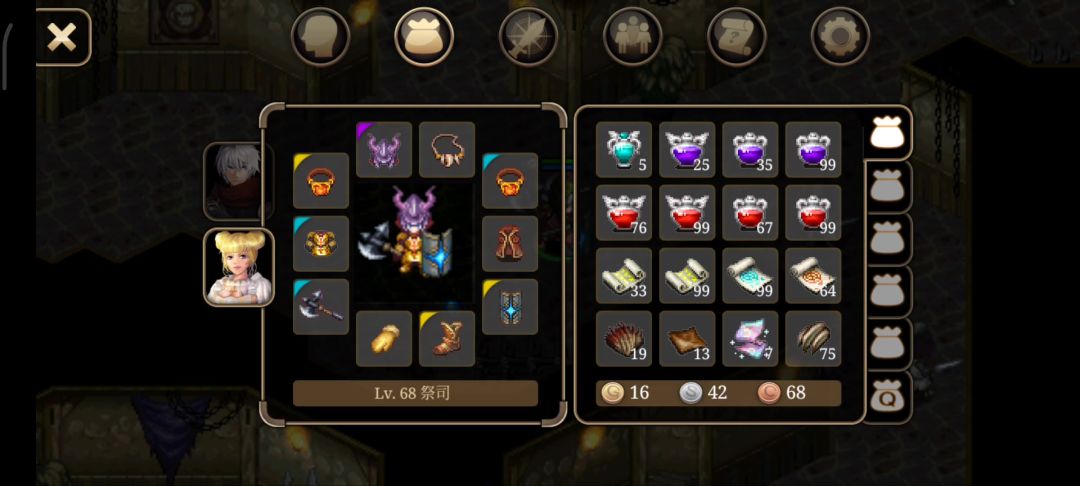Select the blue crystal shield slot
Screen dimensions: 1080x486
point(510,307)
